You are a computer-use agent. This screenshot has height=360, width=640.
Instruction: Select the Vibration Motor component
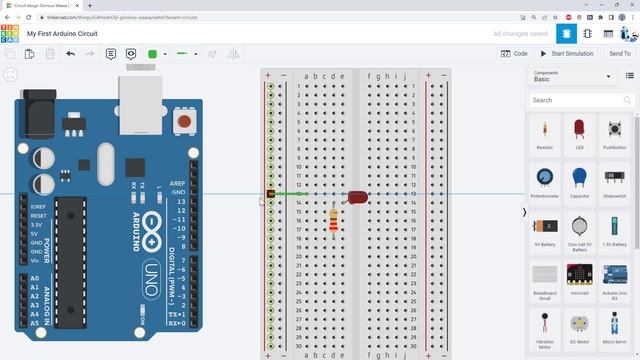544,330
